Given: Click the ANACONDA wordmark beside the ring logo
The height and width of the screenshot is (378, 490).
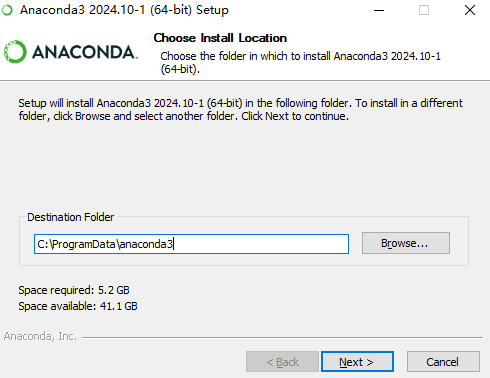Looking at the screenshot, I should pyautogui.click(x=85, y=52).
